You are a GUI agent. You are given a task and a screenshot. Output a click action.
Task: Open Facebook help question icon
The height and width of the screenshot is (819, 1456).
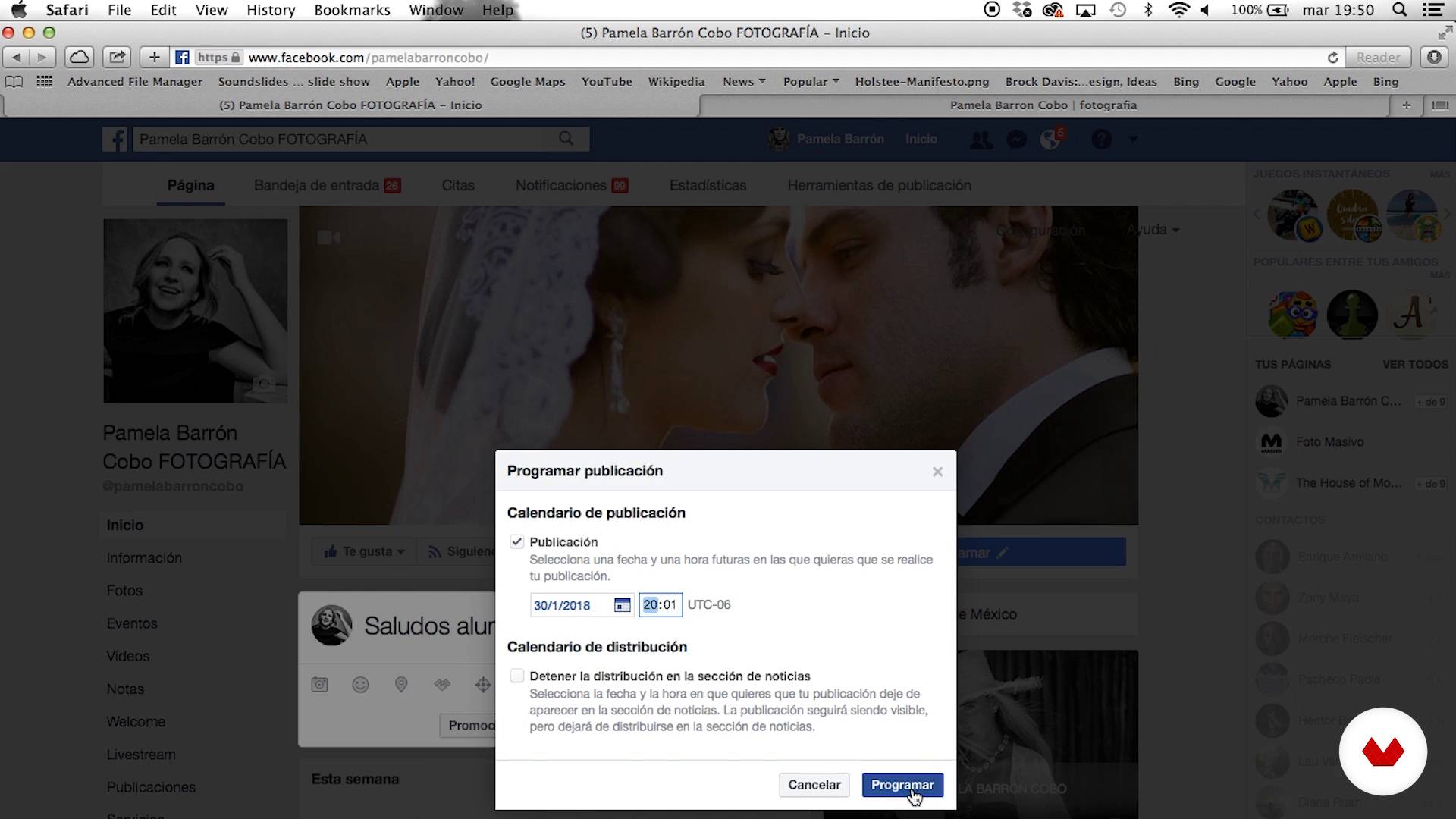(x=1101, y=140)
